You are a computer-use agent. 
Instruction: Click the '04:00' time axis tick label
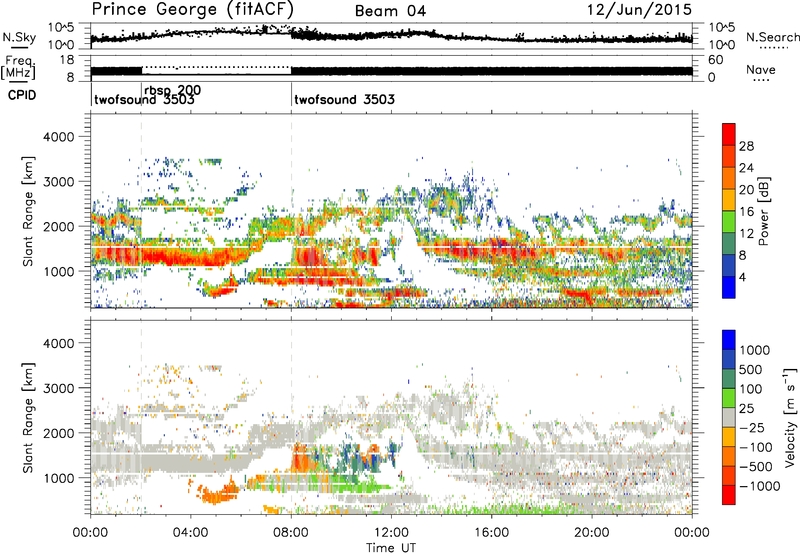pyautogui.click(x=191, y=532)
